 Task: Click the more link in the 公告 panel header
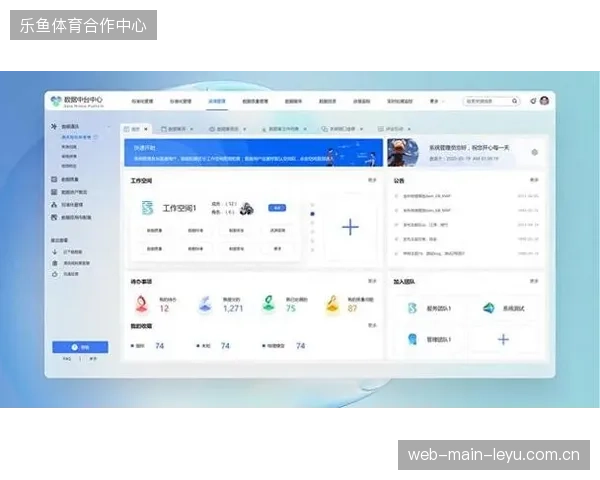534,180
